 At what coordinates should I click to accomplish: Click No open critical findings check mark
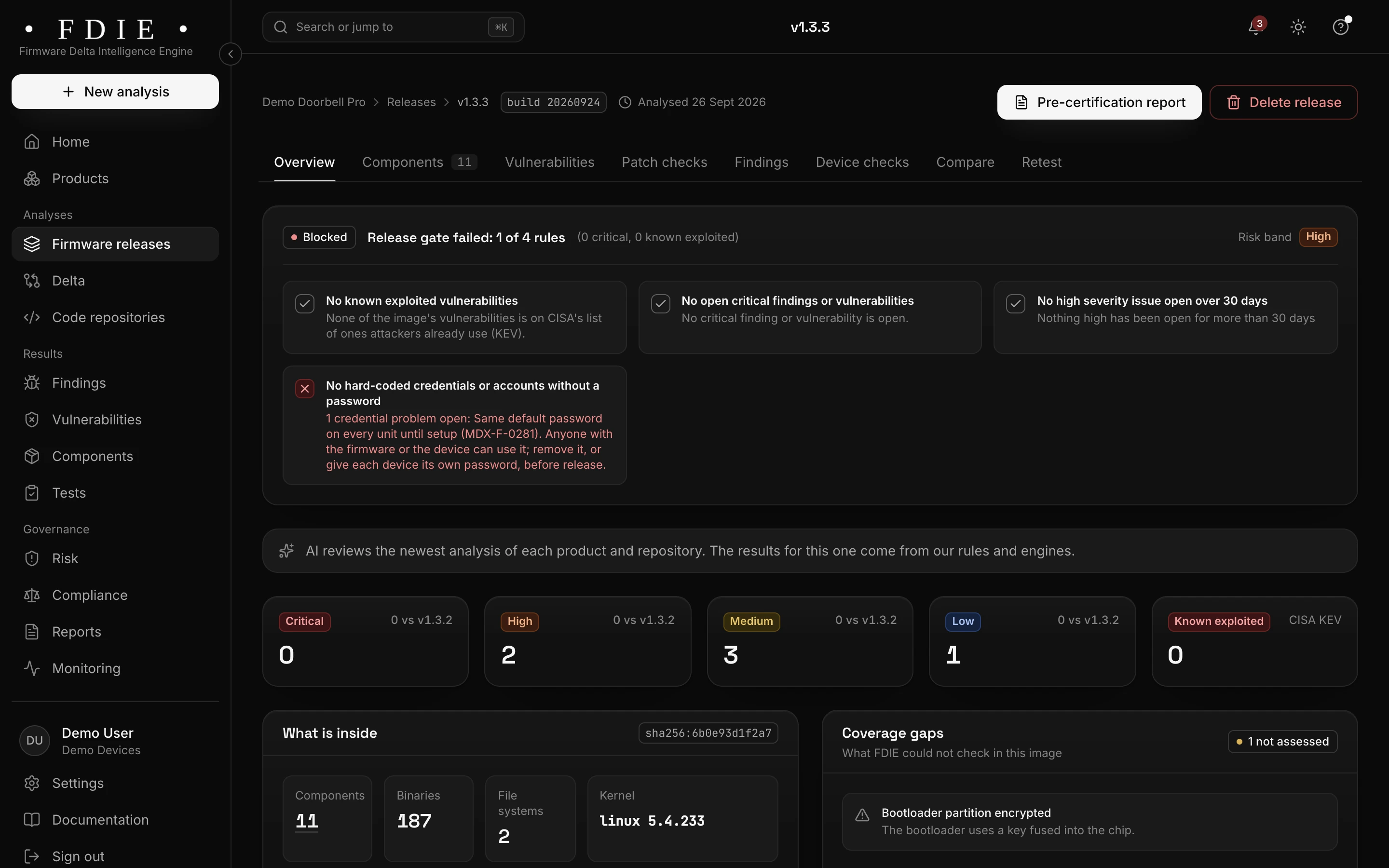click(661, 304)
